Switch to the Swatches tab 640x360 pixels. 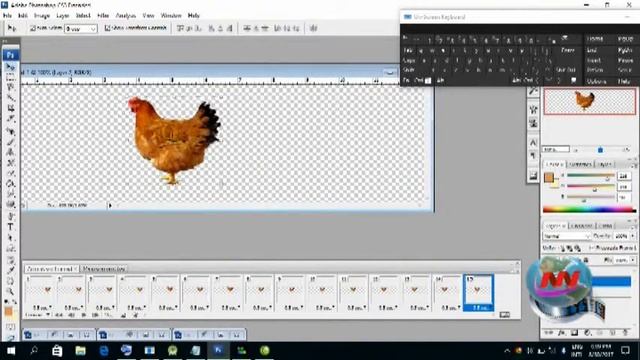click(x=580, y=164)
